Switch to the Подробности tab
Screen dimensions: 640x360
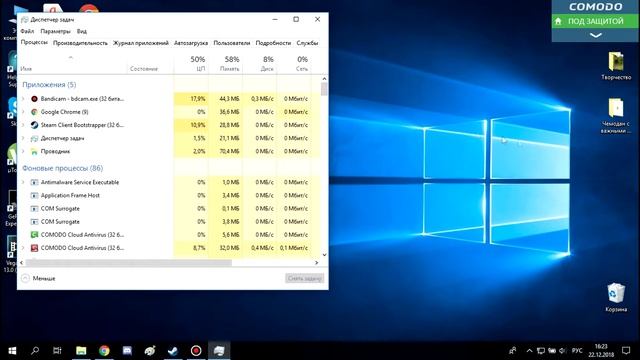[x=273, y=43]
